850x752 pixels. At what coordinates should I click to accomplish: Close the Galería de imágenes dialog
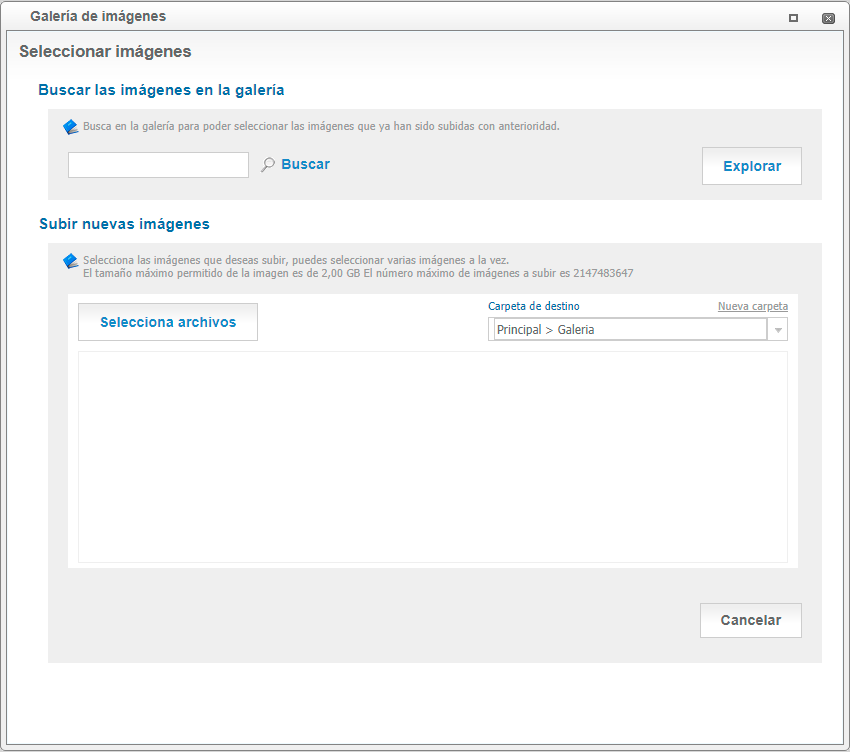[828, 18]
